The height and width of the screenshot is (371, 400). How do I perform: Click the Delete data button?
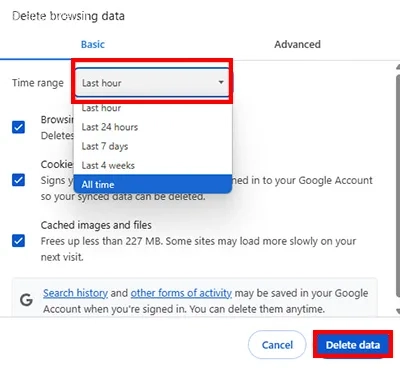[x=353, y=345]
